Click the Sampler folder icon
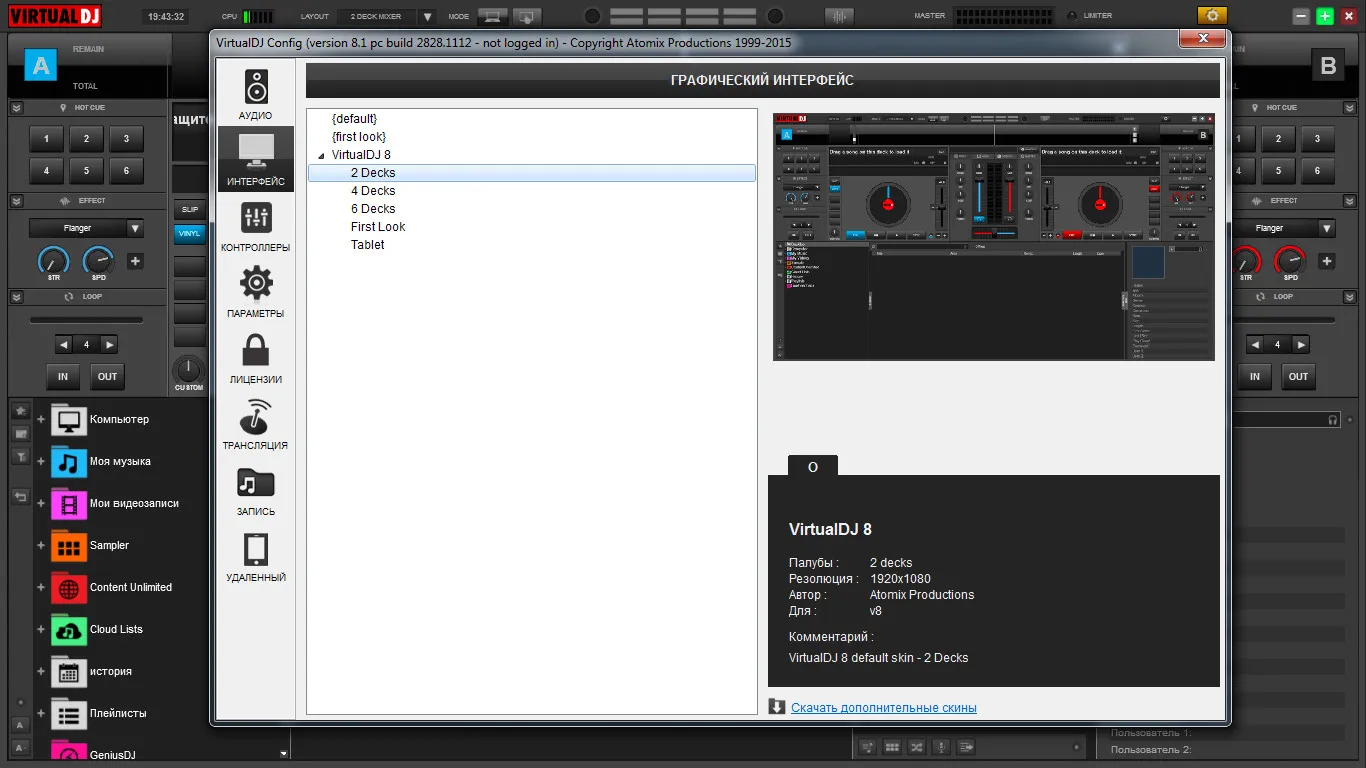This screenshot has width=1366, height=768. pyautogui.click(x=69, y=546)
